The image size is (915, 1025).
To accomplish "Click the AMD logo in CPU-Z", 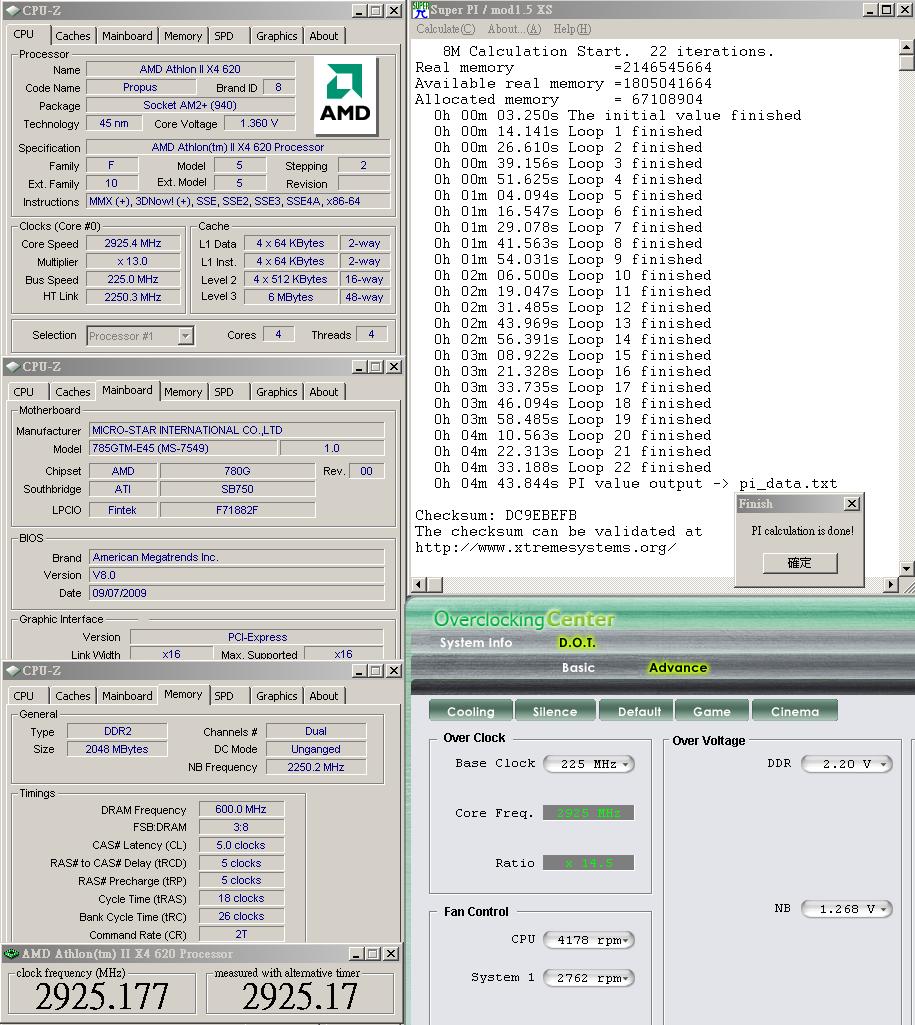I will coord(345,96).
